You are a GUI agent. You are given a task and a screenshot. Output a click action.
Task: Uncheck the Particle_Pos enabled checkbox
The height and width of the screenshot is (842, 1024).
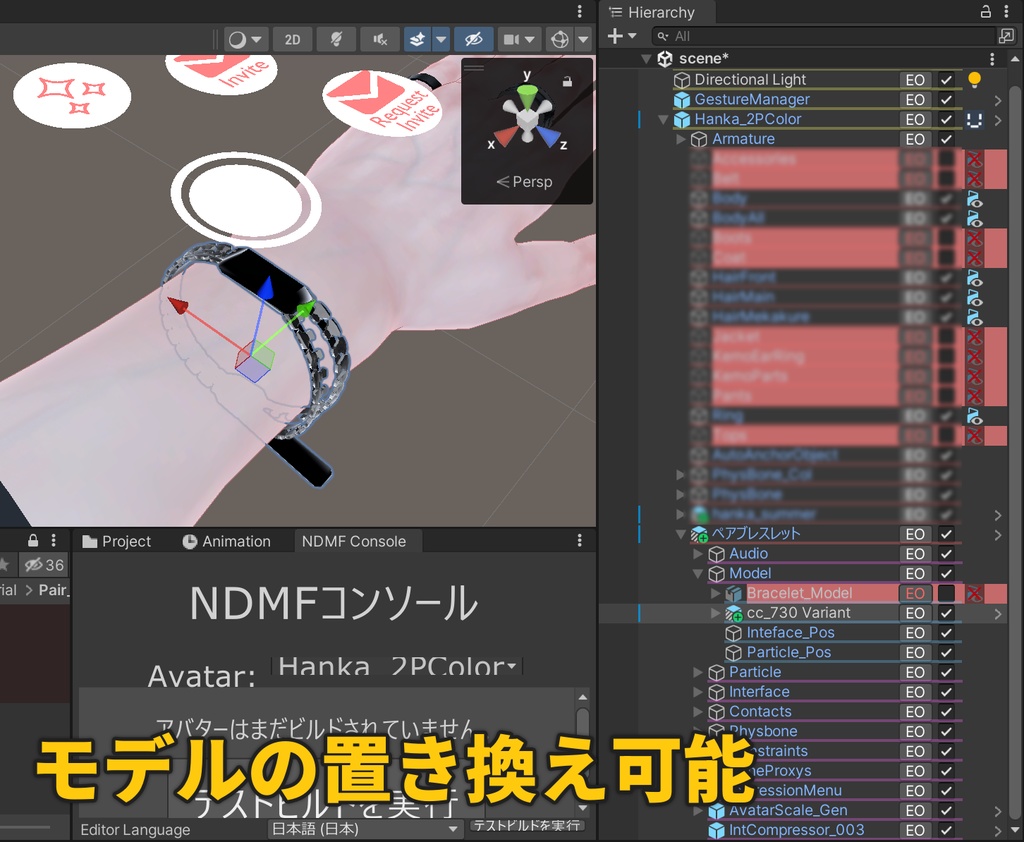tap(945, 651)
